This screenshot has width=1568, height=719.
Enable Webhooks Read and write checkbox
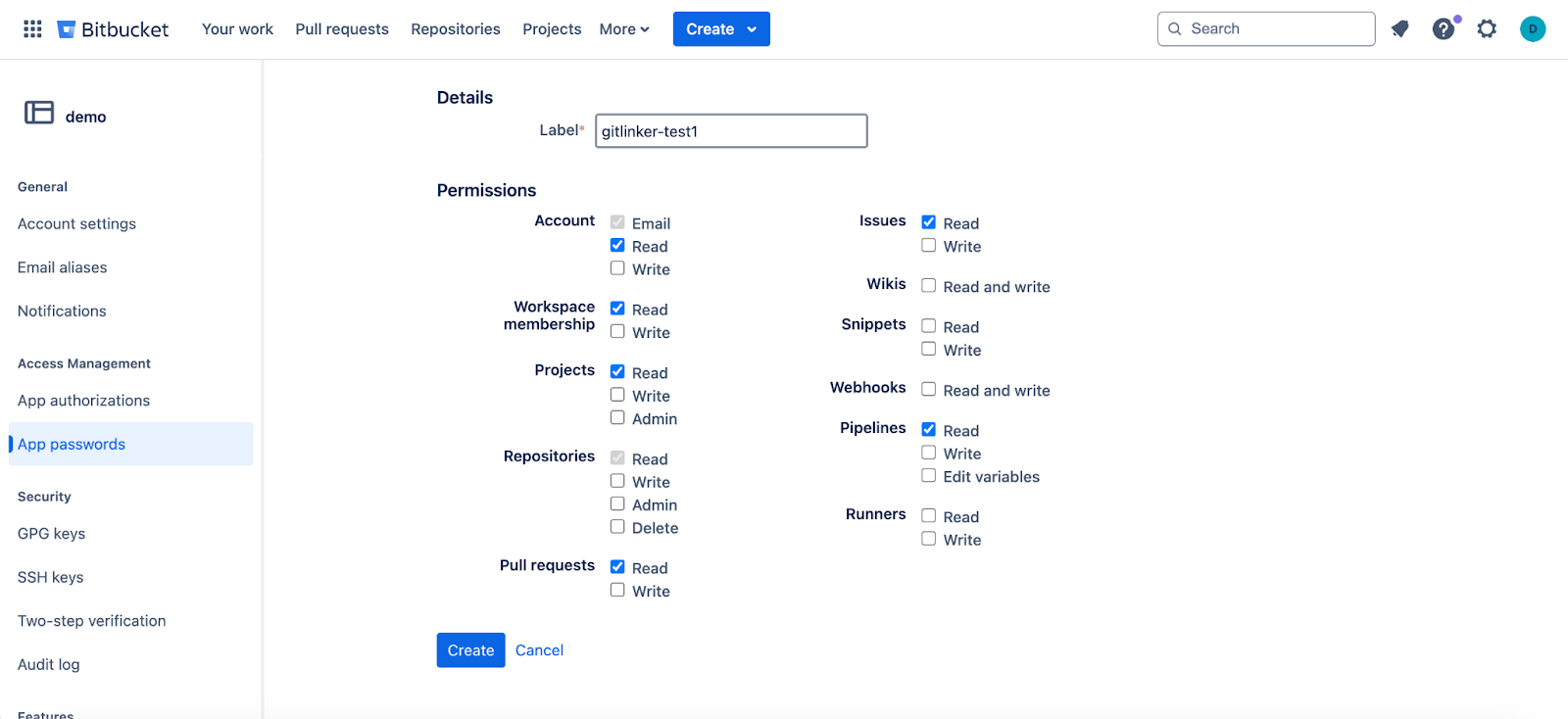point(929,389)
